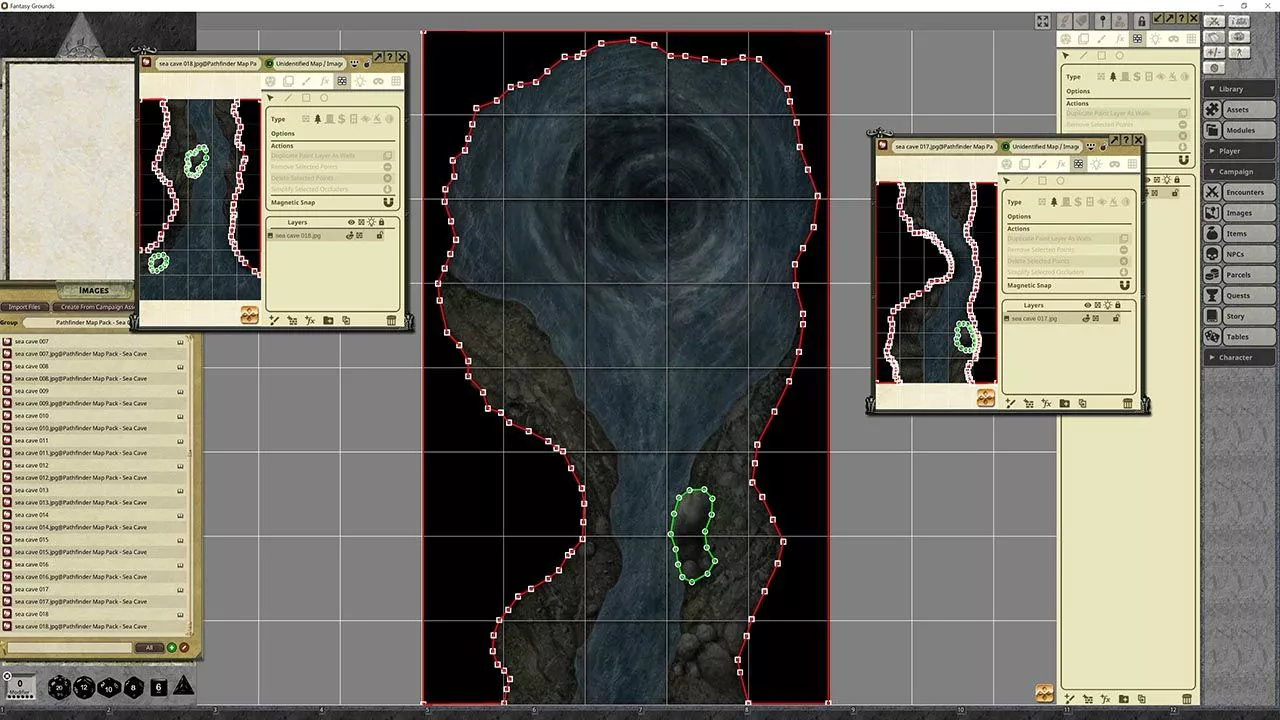Viewport: 1280px width, 720px height.
Task: Select the d4 triangle die
Action: [x=183, y=686]
